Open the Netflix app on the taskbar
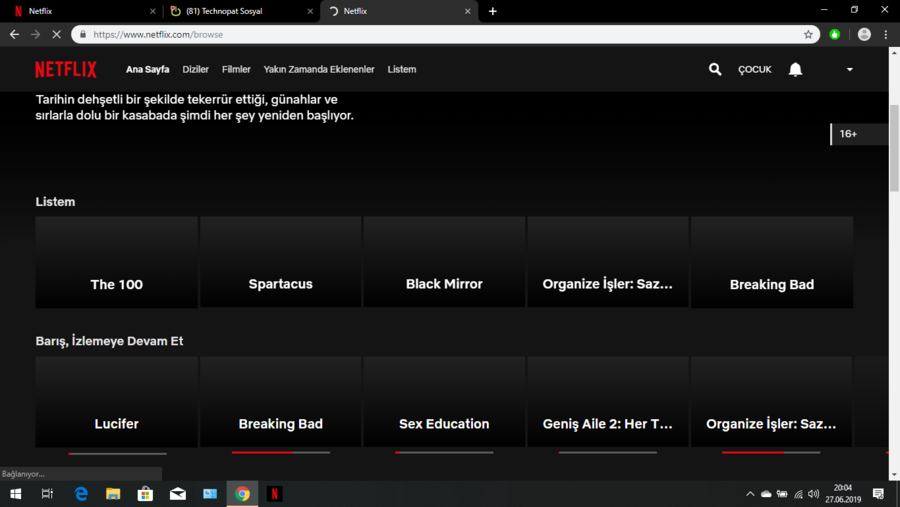The image size is (900, 507). (274, 494)
